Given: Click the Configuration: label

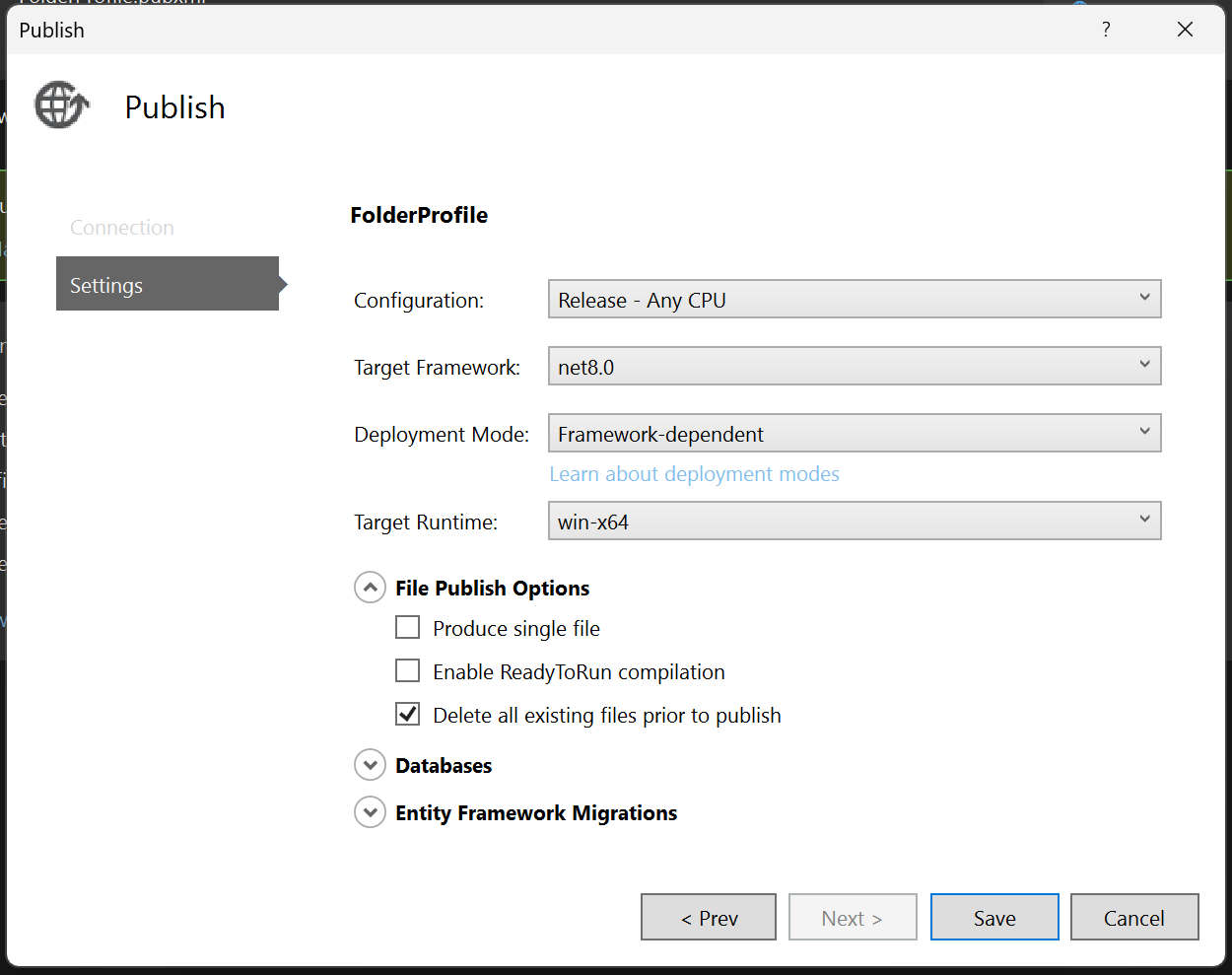Looking at the screenshot, I should [419, 300].
